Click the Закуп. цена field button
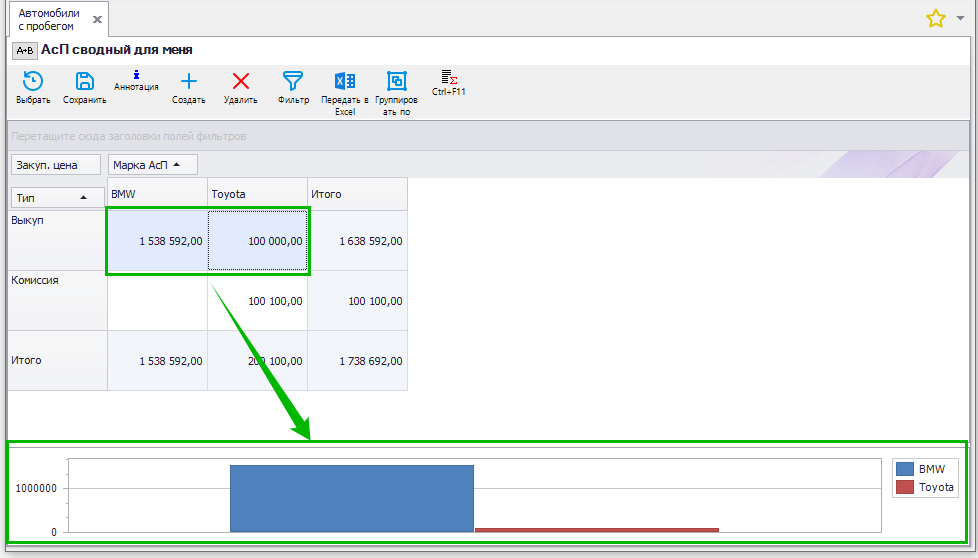Image resolution: width=978 pixels, height=558 pixels. click(55, 164)
